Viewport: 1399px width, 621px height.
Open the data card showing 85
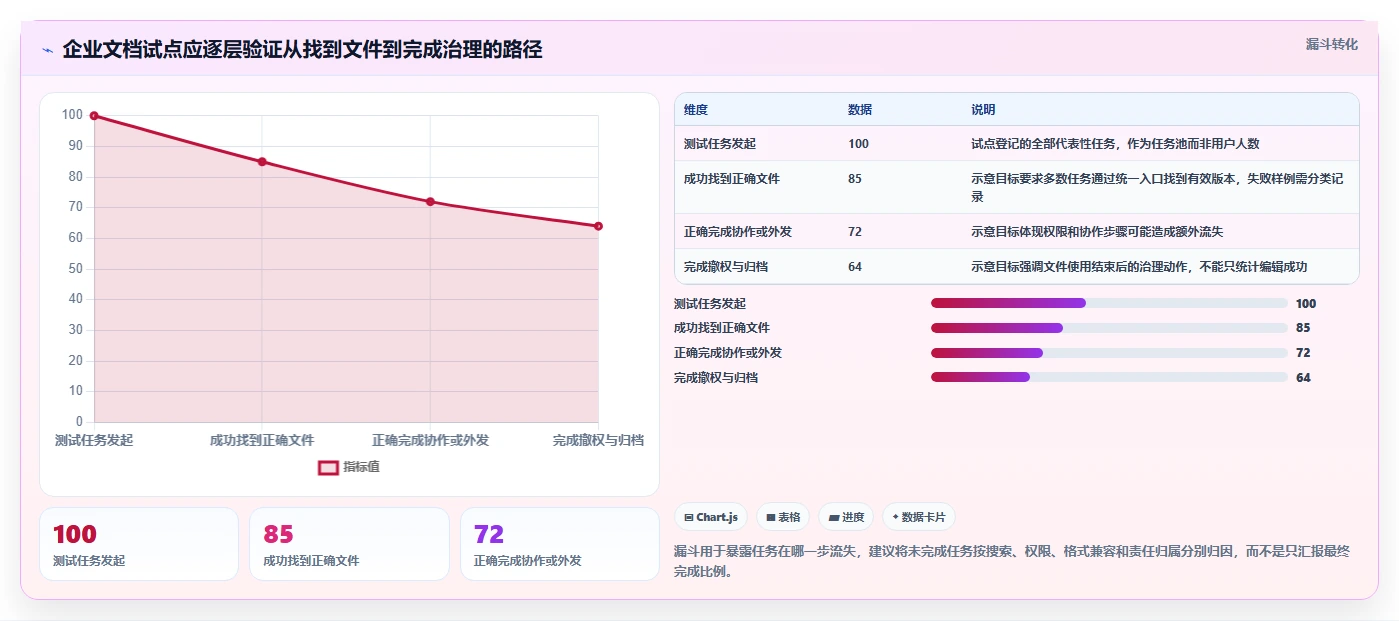click(349, 544)
